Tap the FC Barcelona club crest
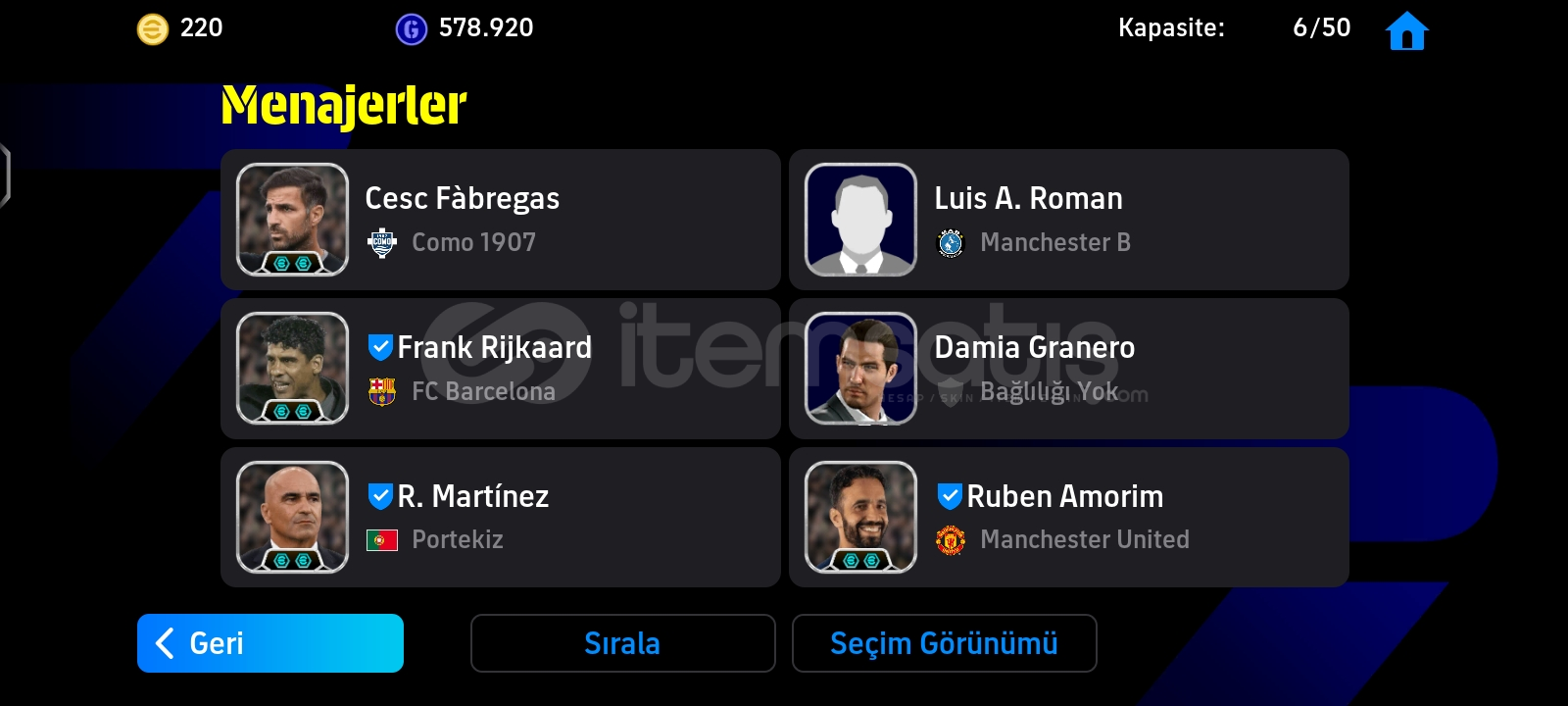The width and height of the screenshot is (1568, 706). (x=381, y=391)
